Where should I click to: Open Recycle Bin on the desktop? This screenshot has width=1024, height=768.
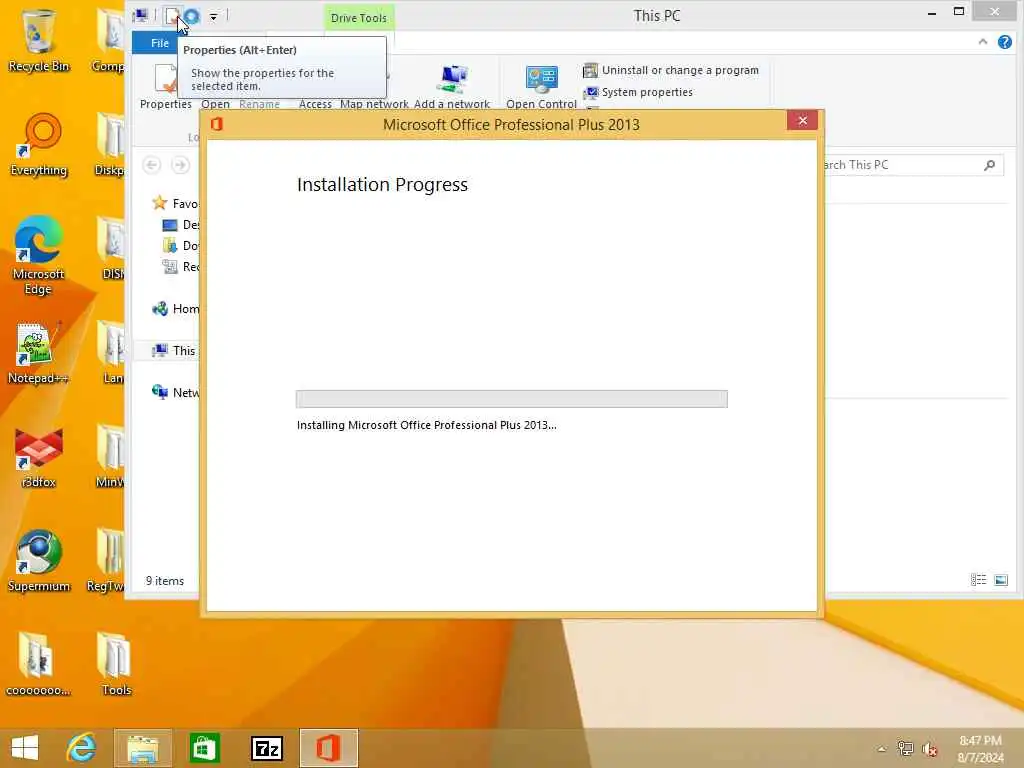[x=39, y=39]
